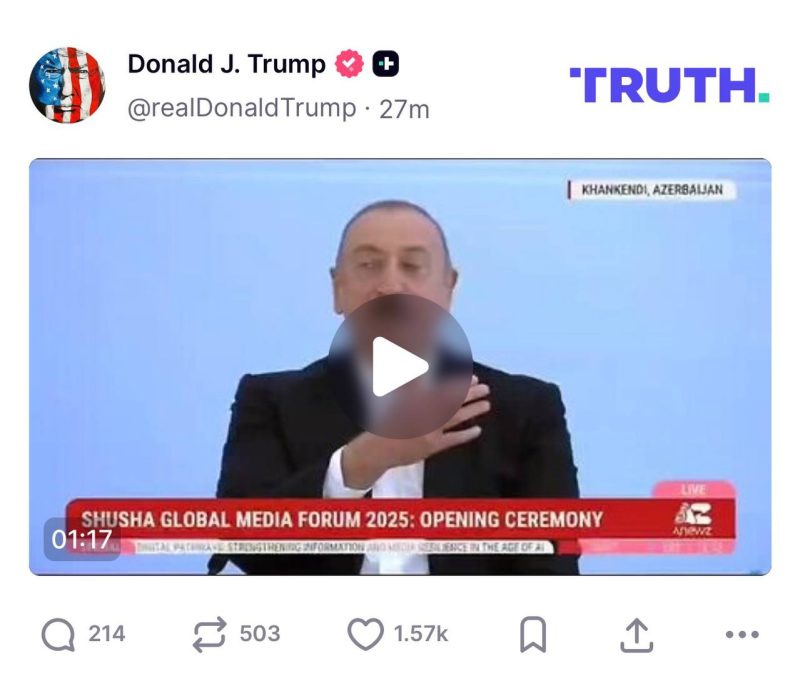View the 1.57k likes count
The height and width of the screenshot is (686, 800).
click(x=421, y=634)
